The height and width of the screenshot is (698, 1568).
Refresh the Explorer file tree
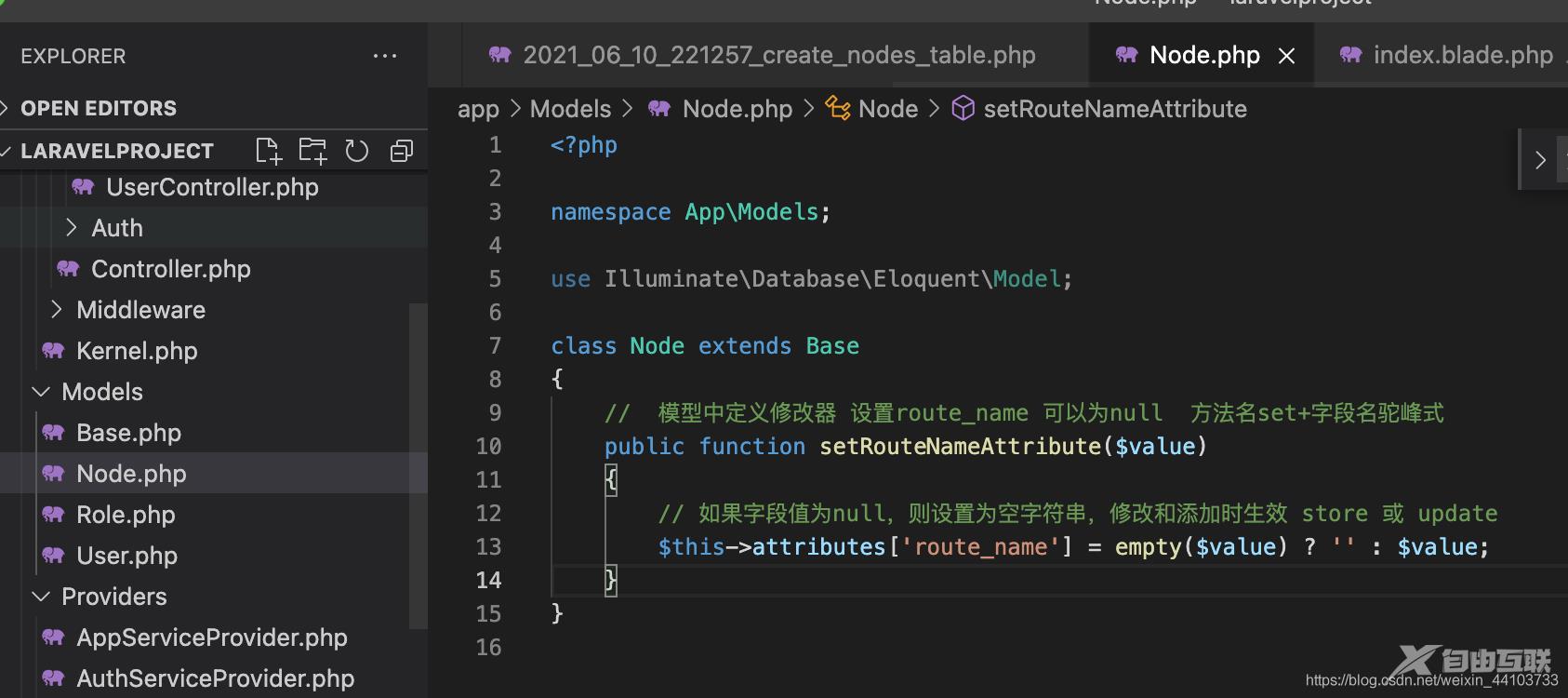pyautogui.click(x=357, y=151)
